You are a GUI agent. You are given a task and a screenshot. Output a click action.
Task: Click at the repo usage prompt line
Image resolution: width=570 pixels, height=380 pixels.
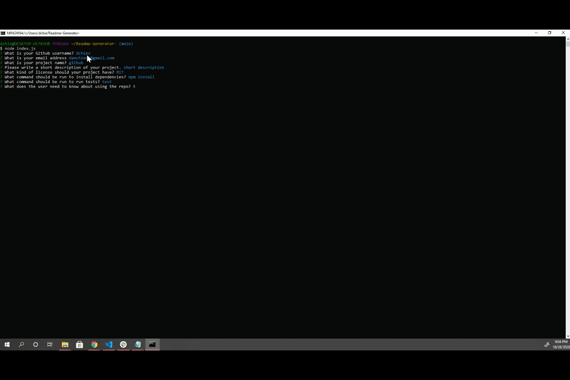pos(68,87)
